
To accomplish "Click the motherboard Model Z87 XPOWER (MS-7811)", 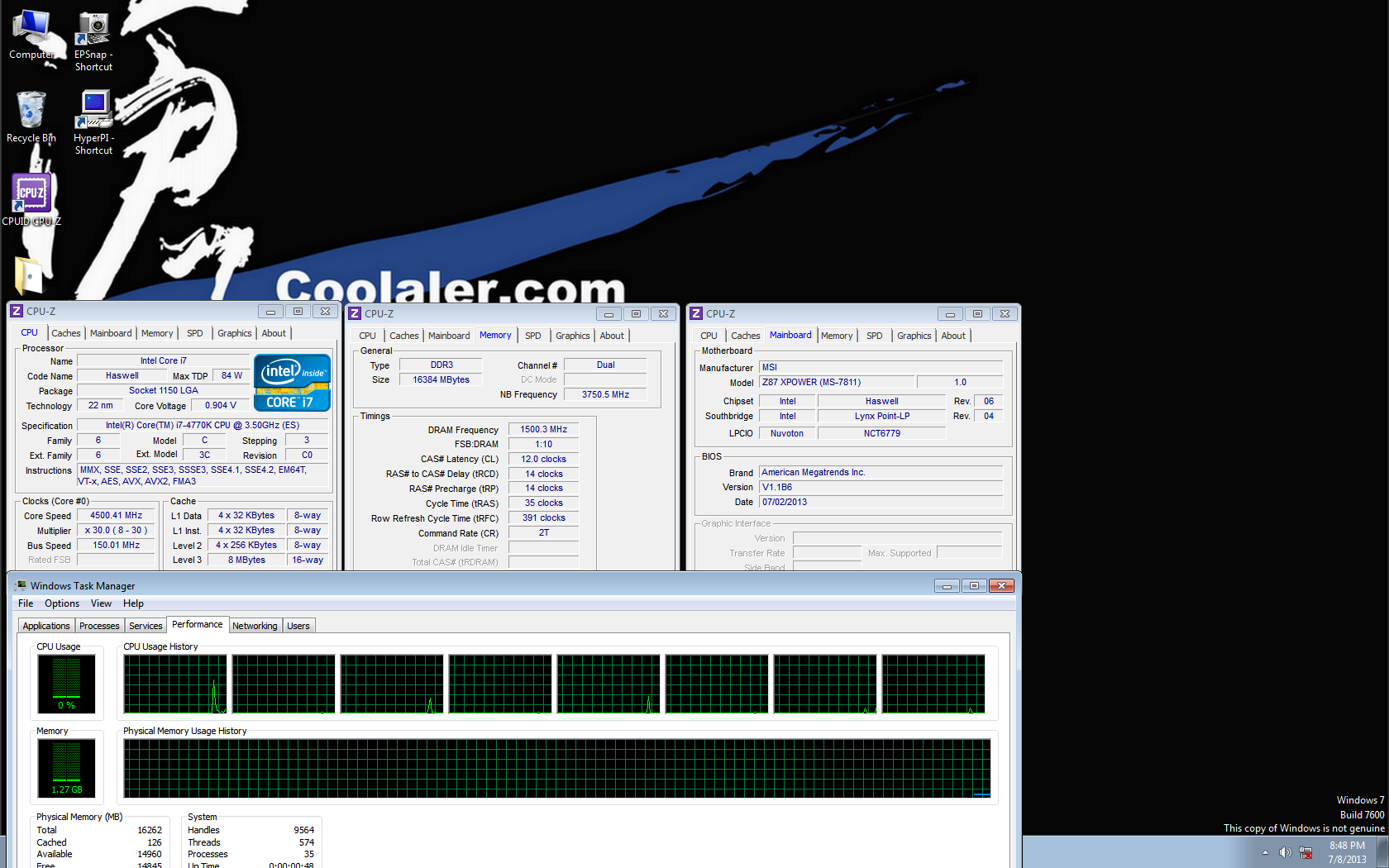I will [837, 383].
